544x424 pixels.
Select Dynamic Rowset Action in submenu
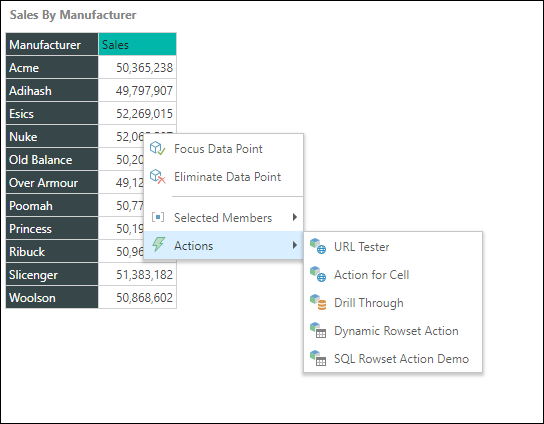point(393,331)
